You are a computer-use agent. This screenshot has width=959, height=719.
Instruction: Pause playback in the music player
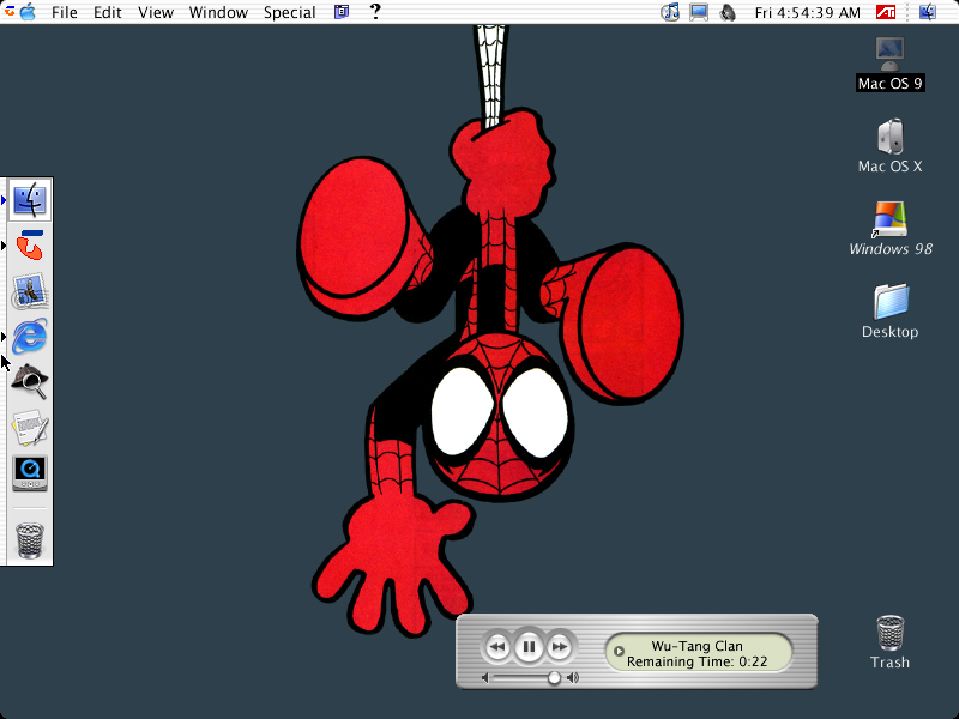pyautogui.click(x=529, y=646)
